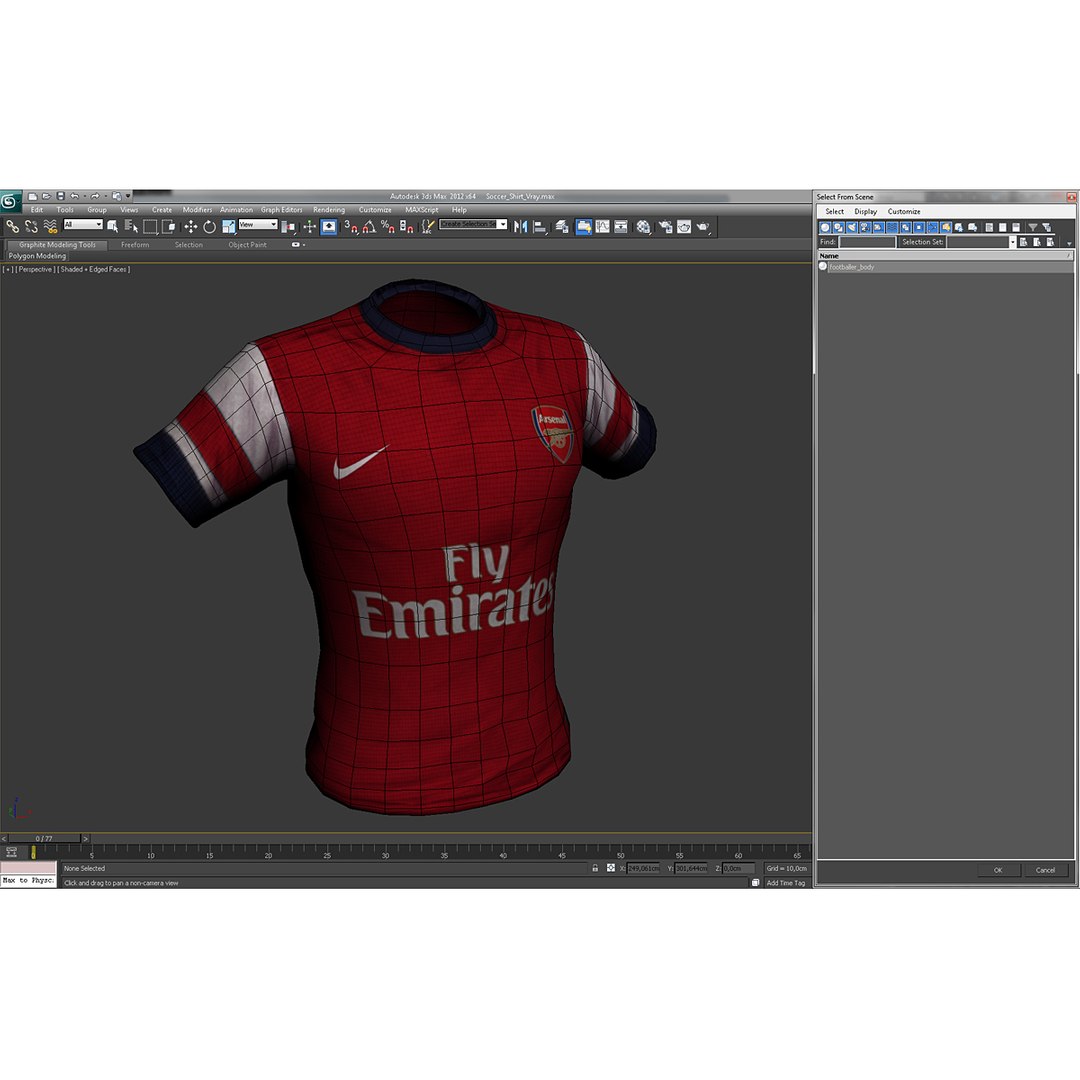Open the Rendered Frame Window
This screenshot has width=1080, height=1080.
(684, 226)
